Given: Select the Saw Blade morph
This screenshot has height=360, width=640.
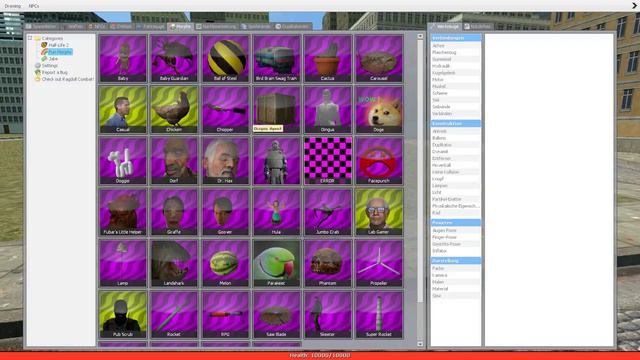Looking at the screenshot, I should (x=276, y=315).
